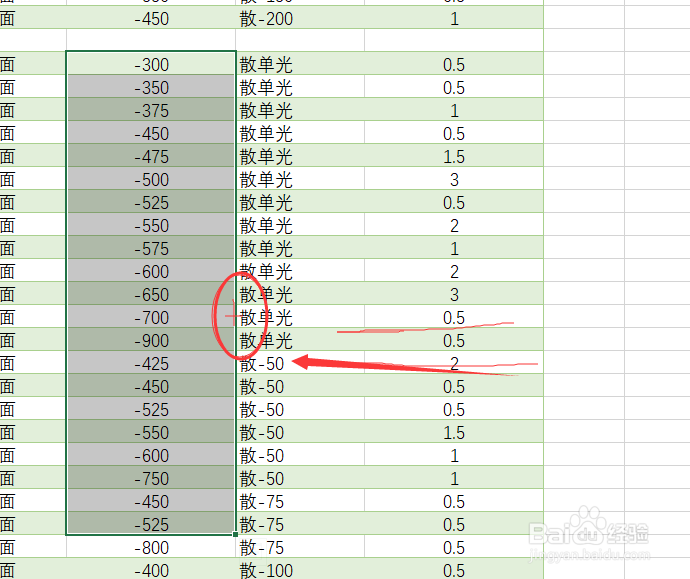
Task: Select the cell containing -800
Action: click(x=151, y=547)
